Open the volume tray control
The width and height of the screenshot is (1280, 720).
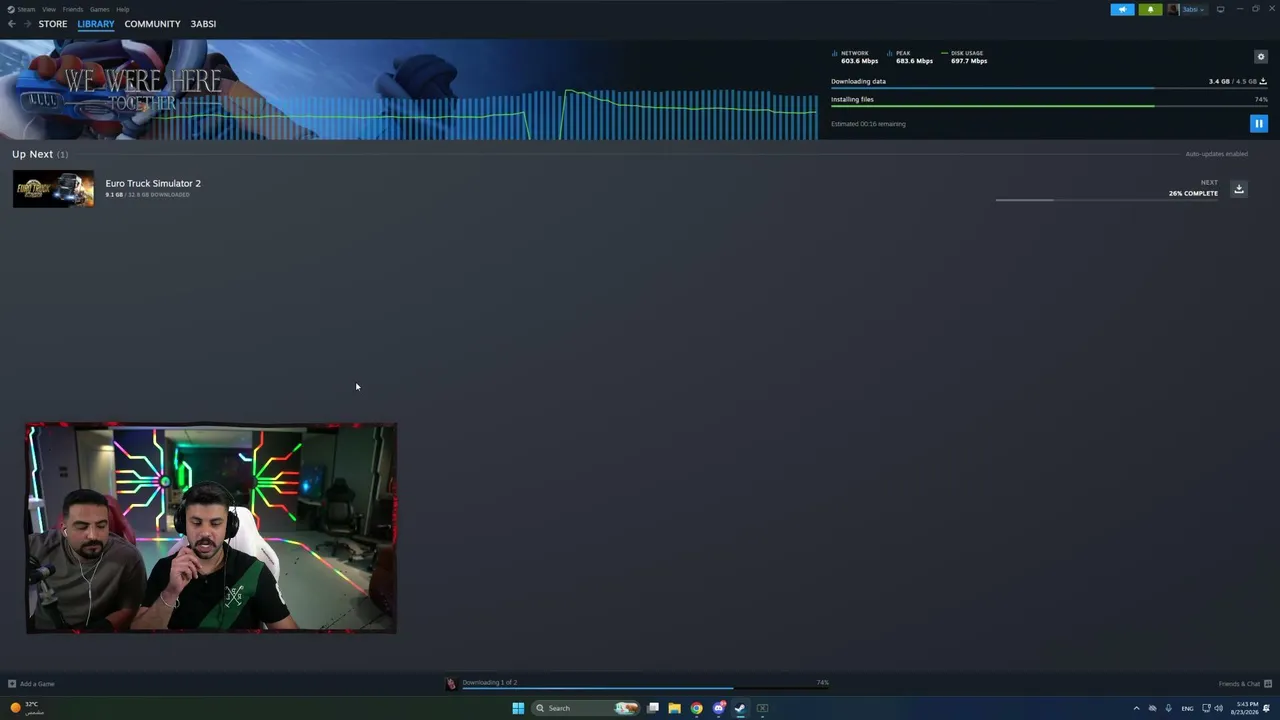tap(1219, 708)
